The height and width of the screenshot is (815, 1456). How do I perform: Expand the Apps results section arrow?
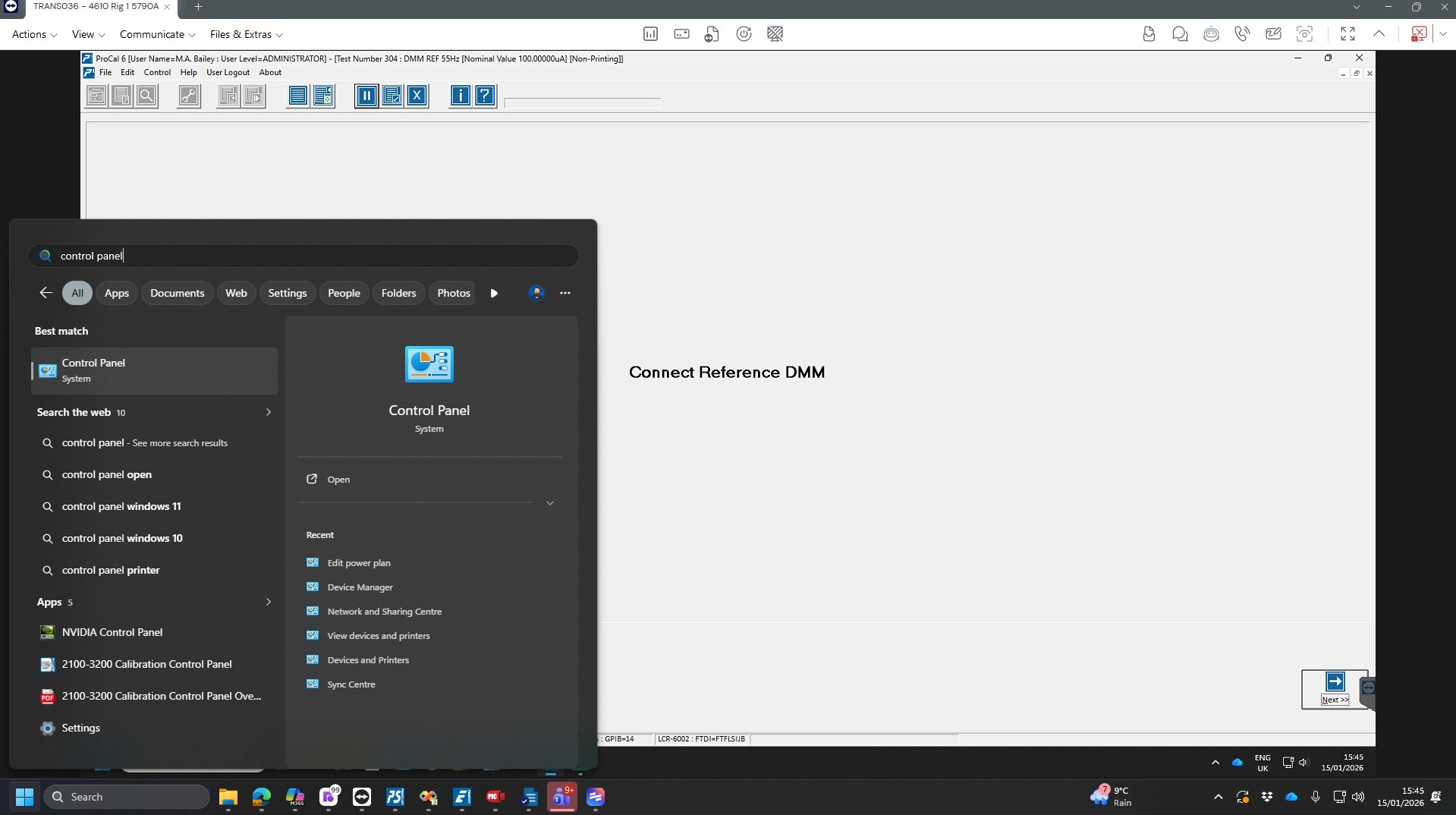click(x=268, y=602)
